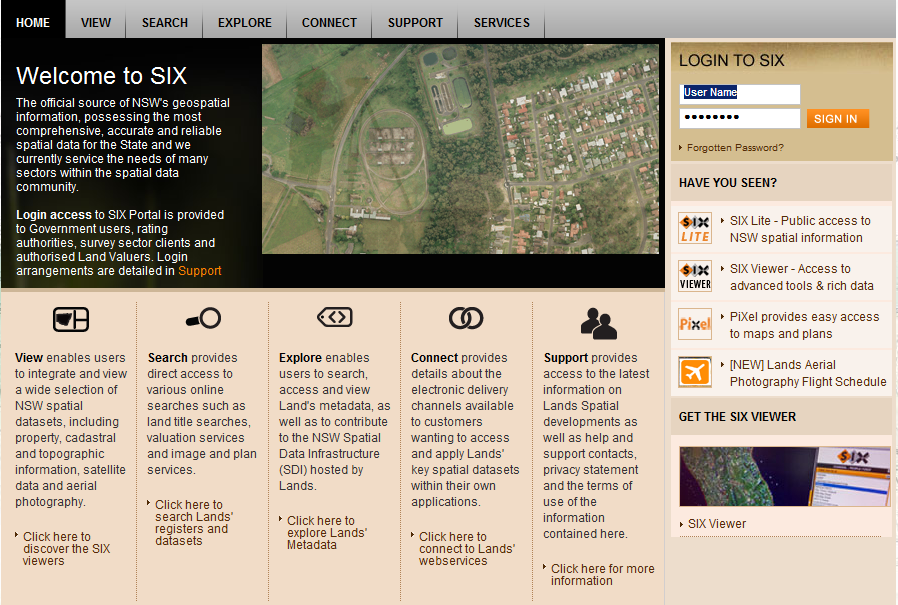Click here to connect to Lands' webservices
Image resolution: width=898 pixels, height=605 pixels.
[467, 549]
